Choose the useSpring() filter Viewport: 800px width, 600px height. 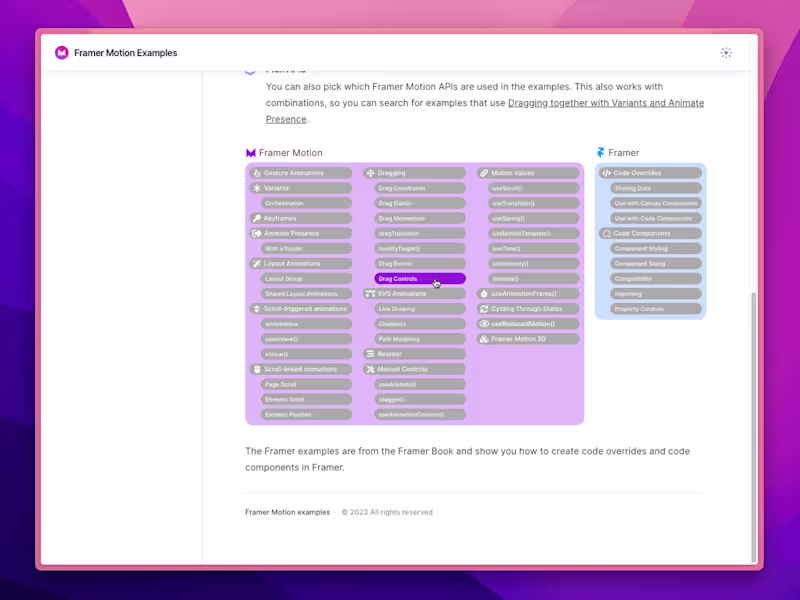(534, 218)
